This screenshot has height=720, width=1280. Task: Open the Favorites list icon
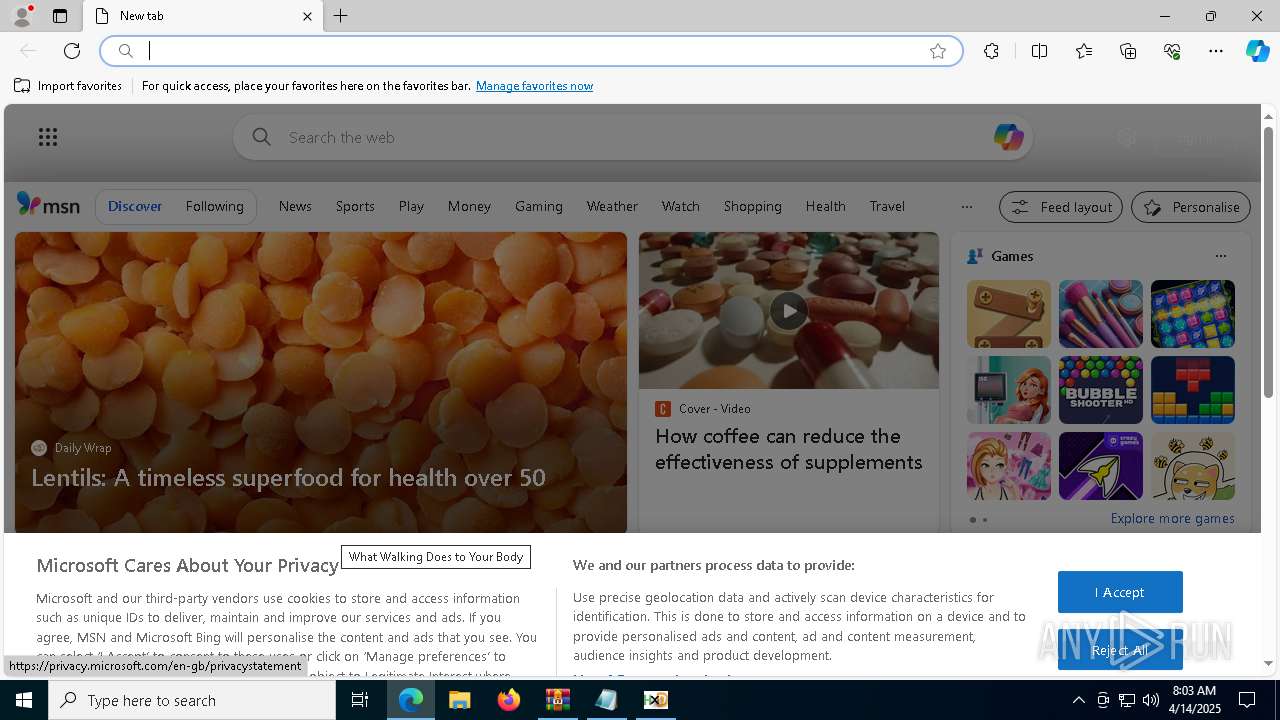tap(1084, 51)
